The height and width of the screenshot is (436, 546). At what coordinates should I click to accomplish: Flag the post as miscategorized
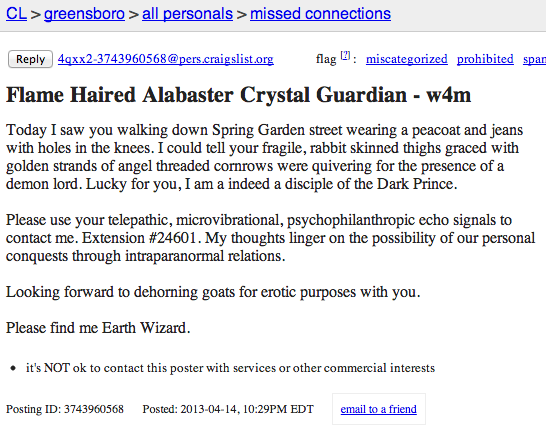[x=406, y=59]
